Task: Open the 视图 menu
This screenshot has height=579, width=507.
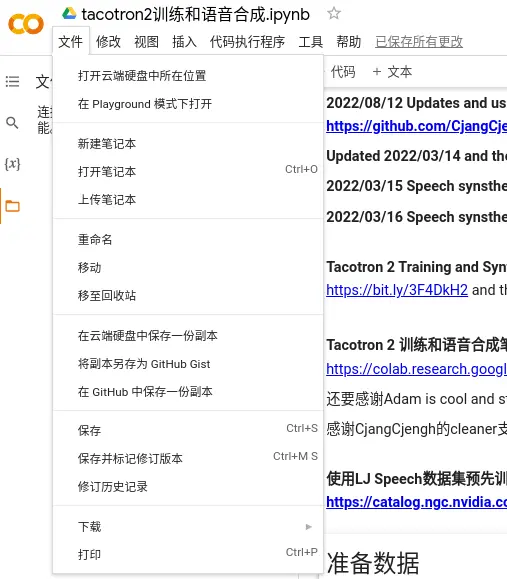Action: tap(146, 41)
